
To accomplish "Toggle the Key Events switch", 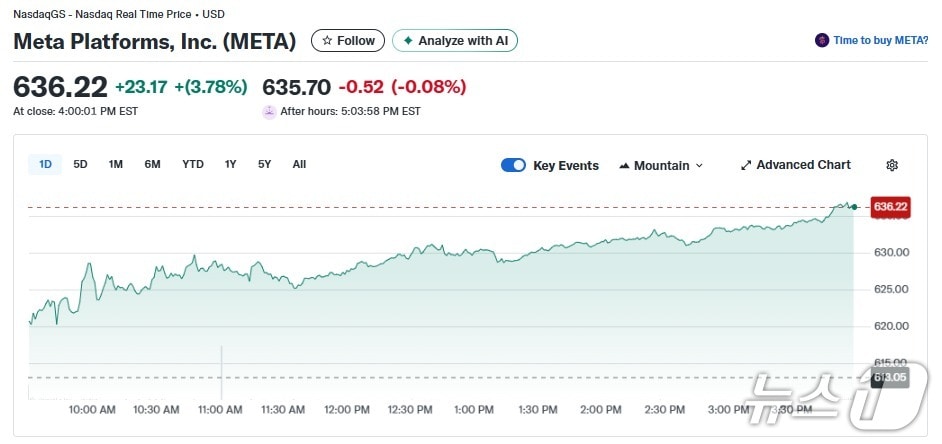I will click(513, 165).
